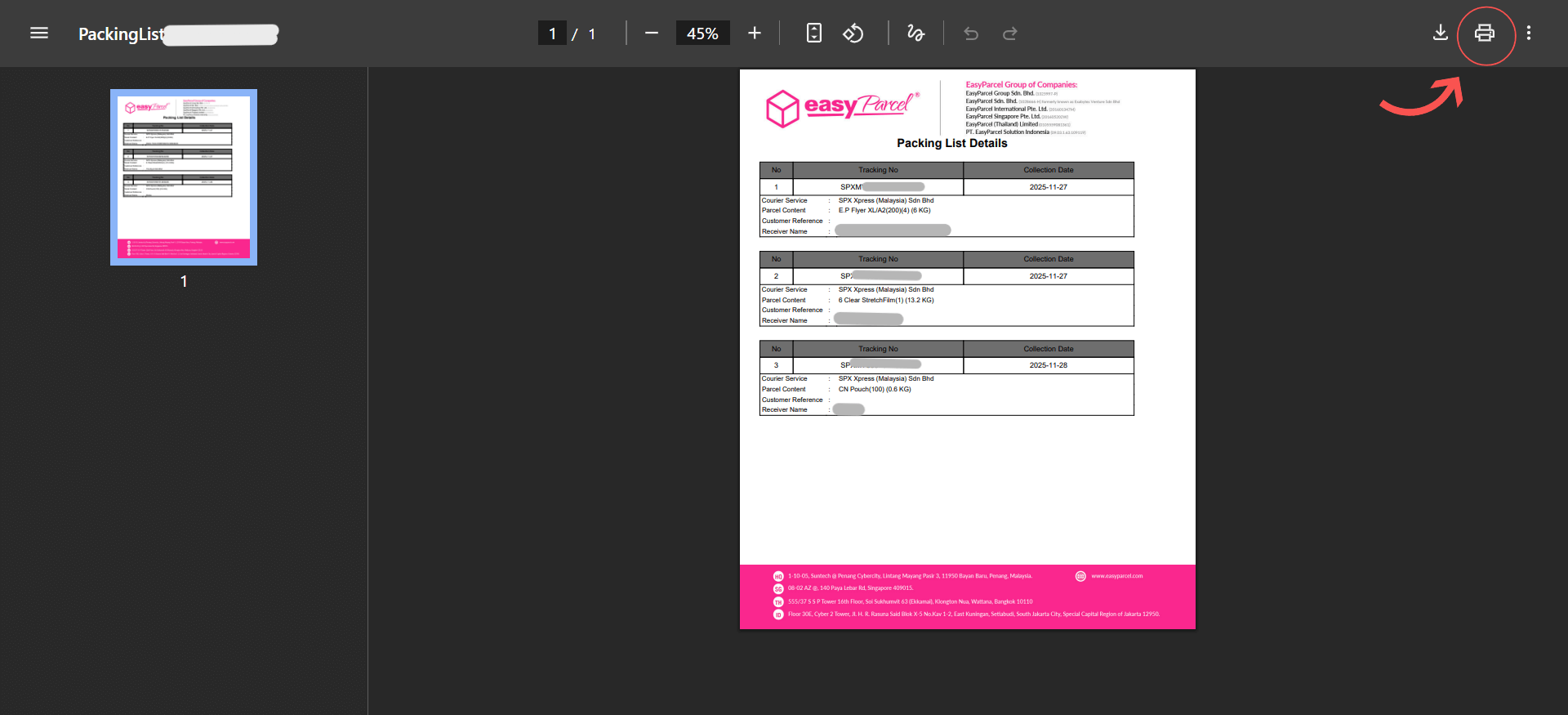This screenshot has width=1568, height=715.
Task: Open the more actions three-dot menu
Action: [1528, 34]
